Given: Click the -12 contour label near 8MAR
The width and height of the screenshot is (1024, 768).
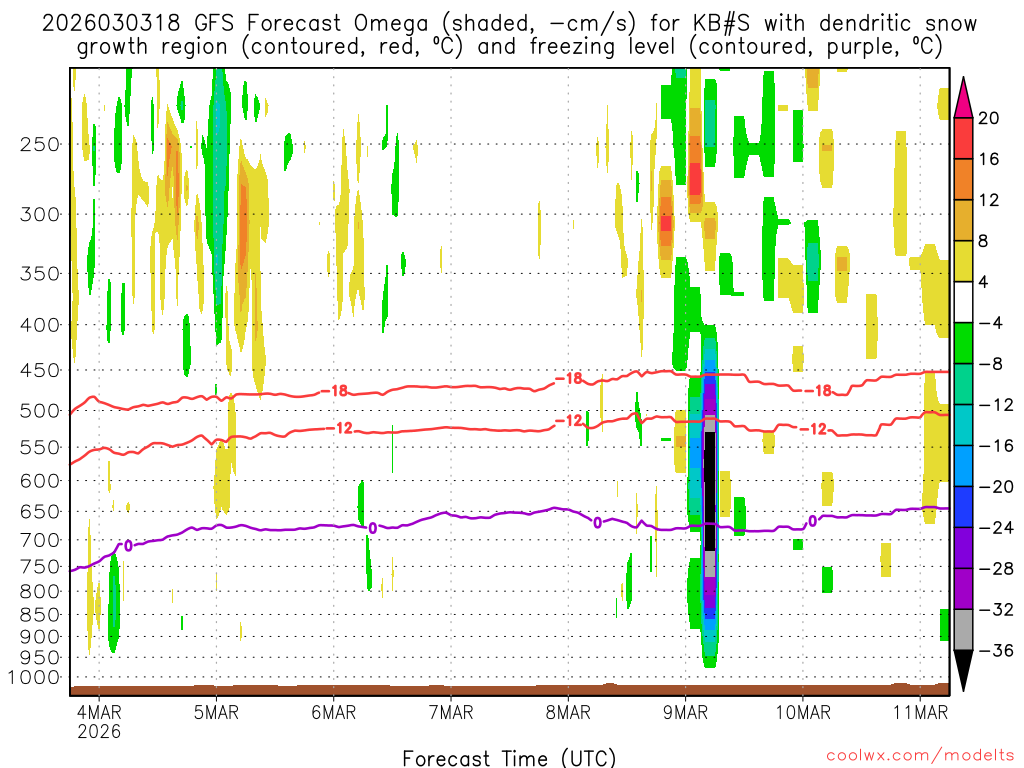Looking at the screenshot, I should [568, 421].
